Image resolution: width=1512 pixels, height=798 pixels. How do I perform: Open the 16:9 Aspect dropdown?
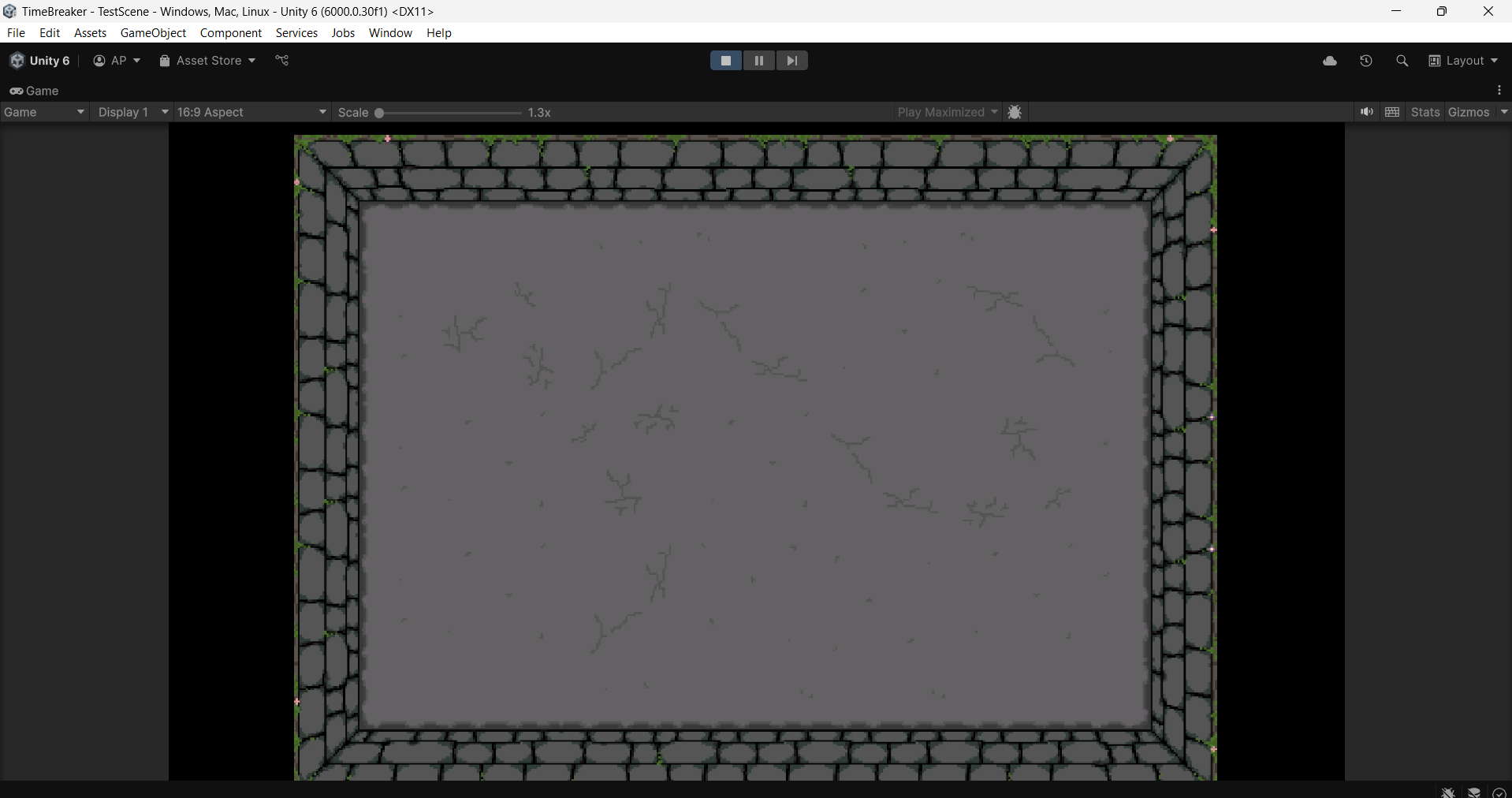(x=252, y=112)
